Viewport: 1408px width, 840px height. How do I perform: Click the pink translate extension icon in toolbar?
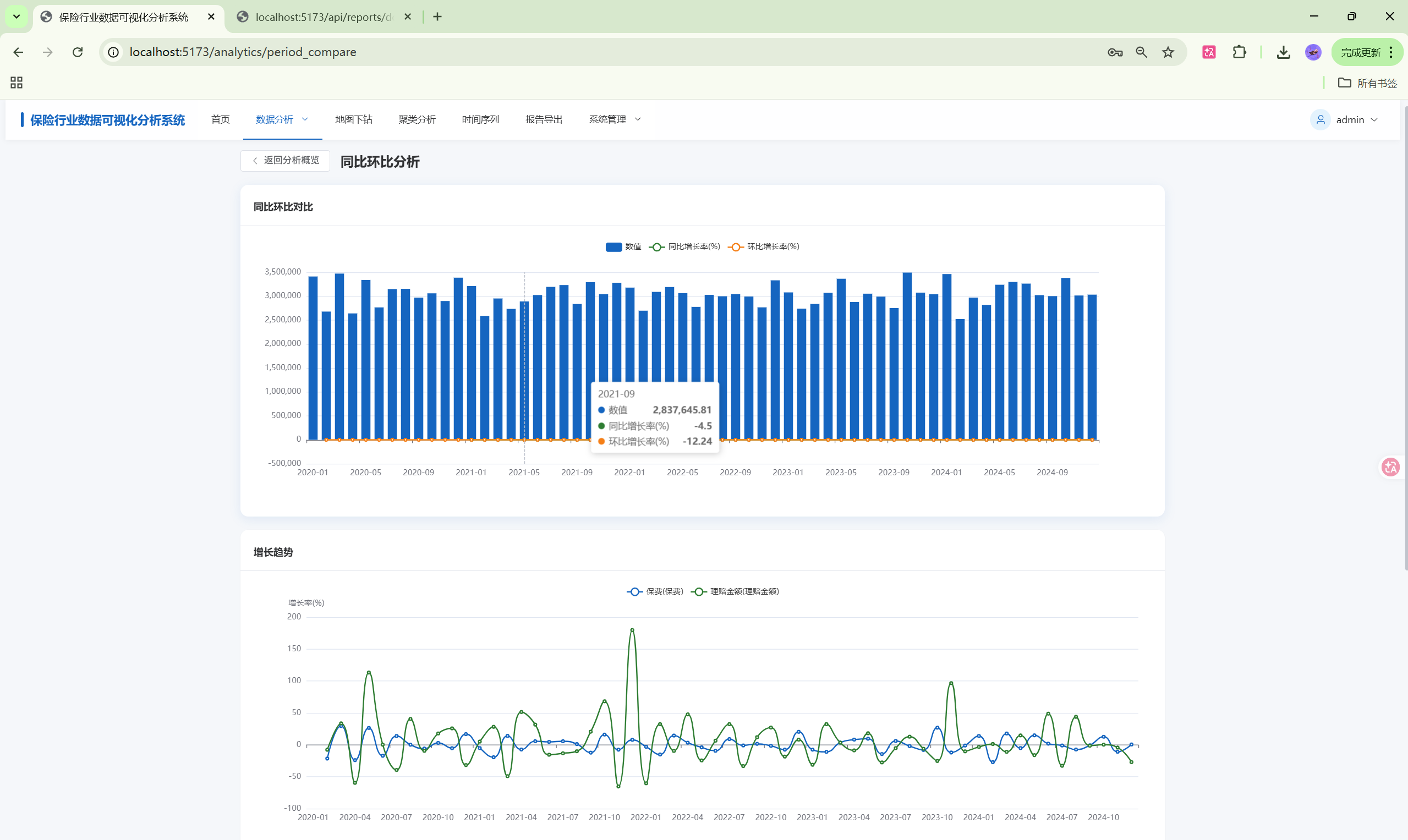pyautogui.click(x=1209, y=52)
